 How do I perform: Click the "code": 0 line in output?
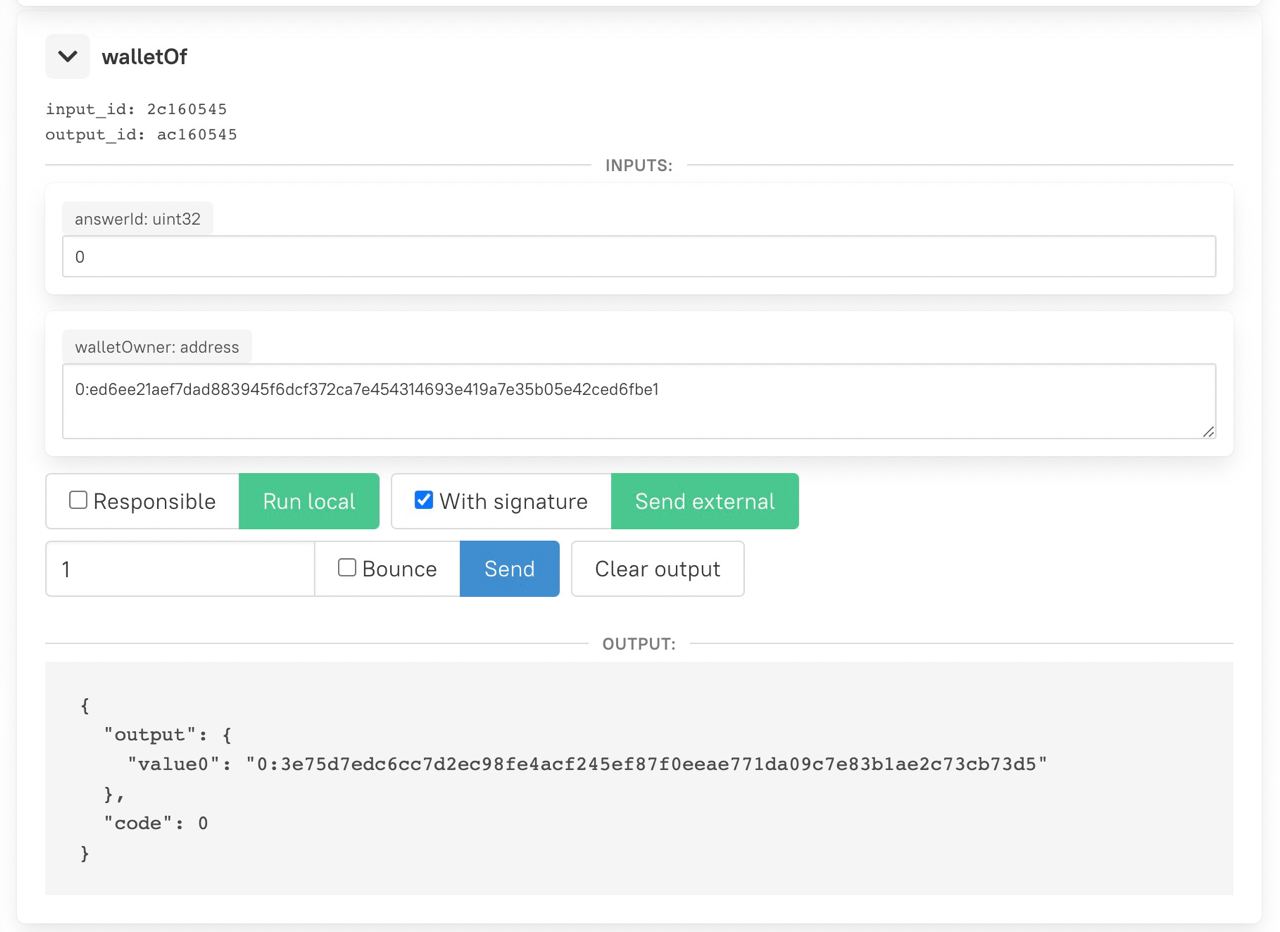point(155,824)
